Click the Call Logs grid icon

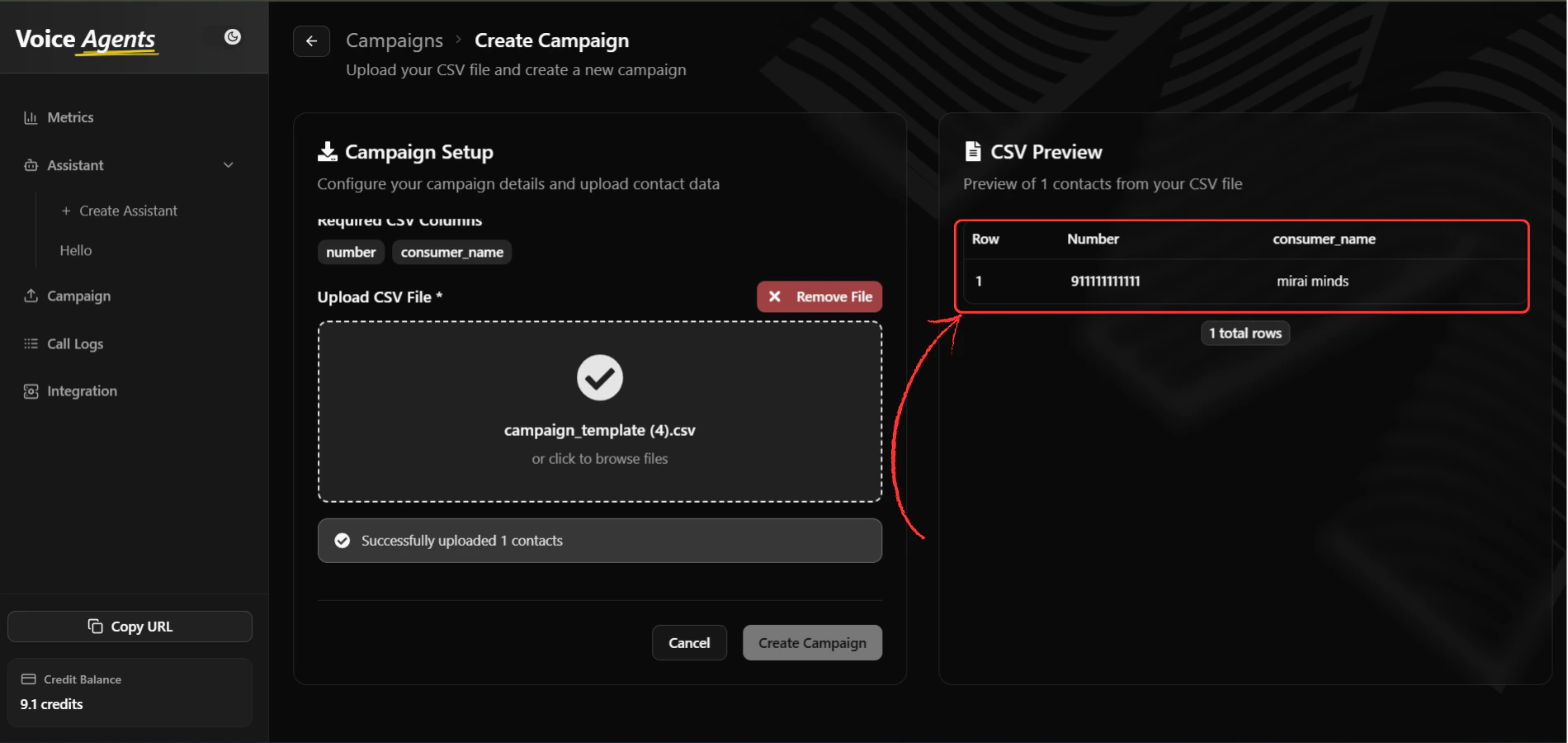click(x=31, y=343)
